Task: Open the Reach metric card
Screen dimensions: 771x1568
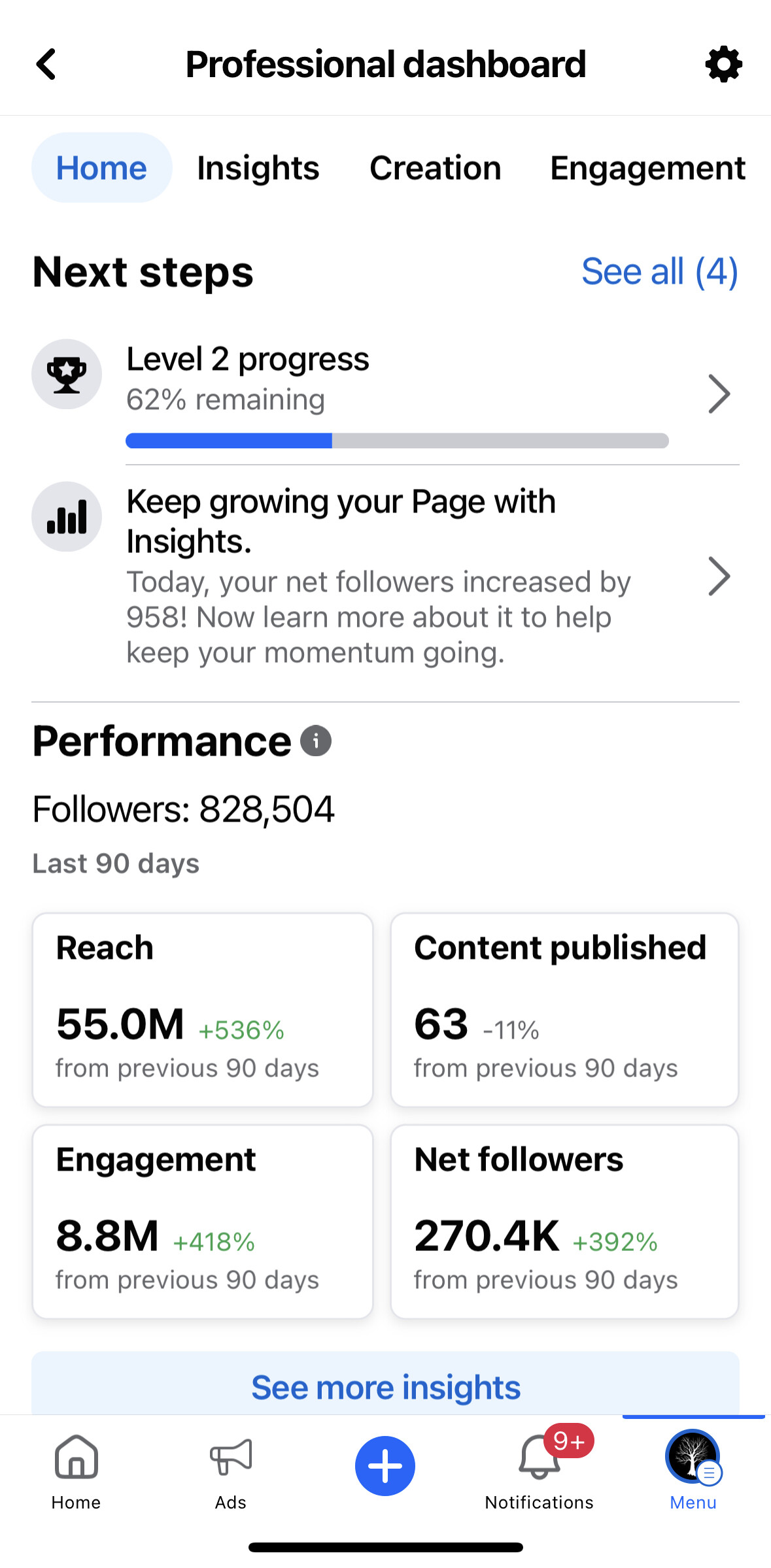Action: pyautogui.click(x=203, y=1010)
